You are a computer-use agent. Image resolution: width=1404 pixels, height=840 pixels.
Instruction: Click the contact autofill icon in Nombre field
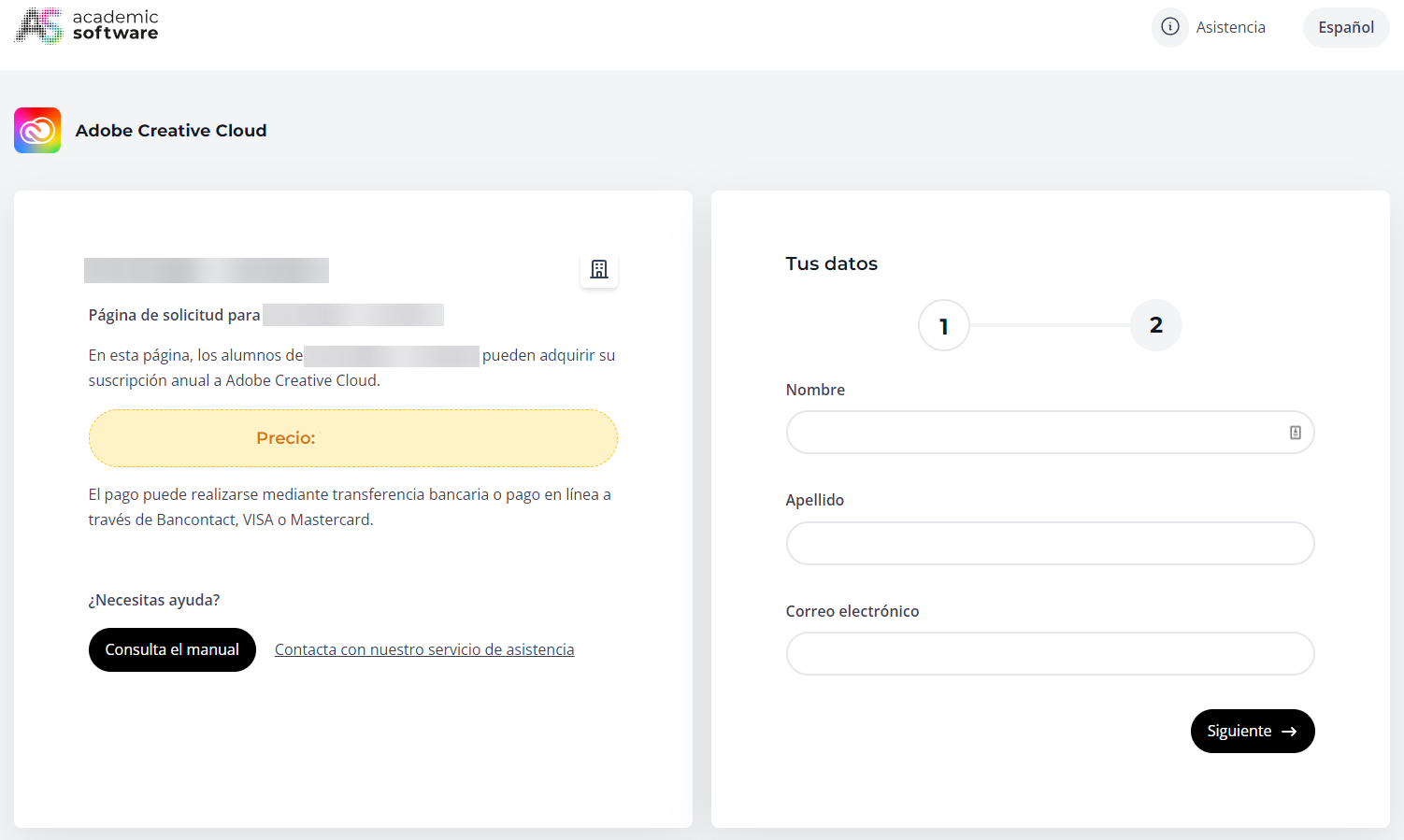tap(1295, 432)
